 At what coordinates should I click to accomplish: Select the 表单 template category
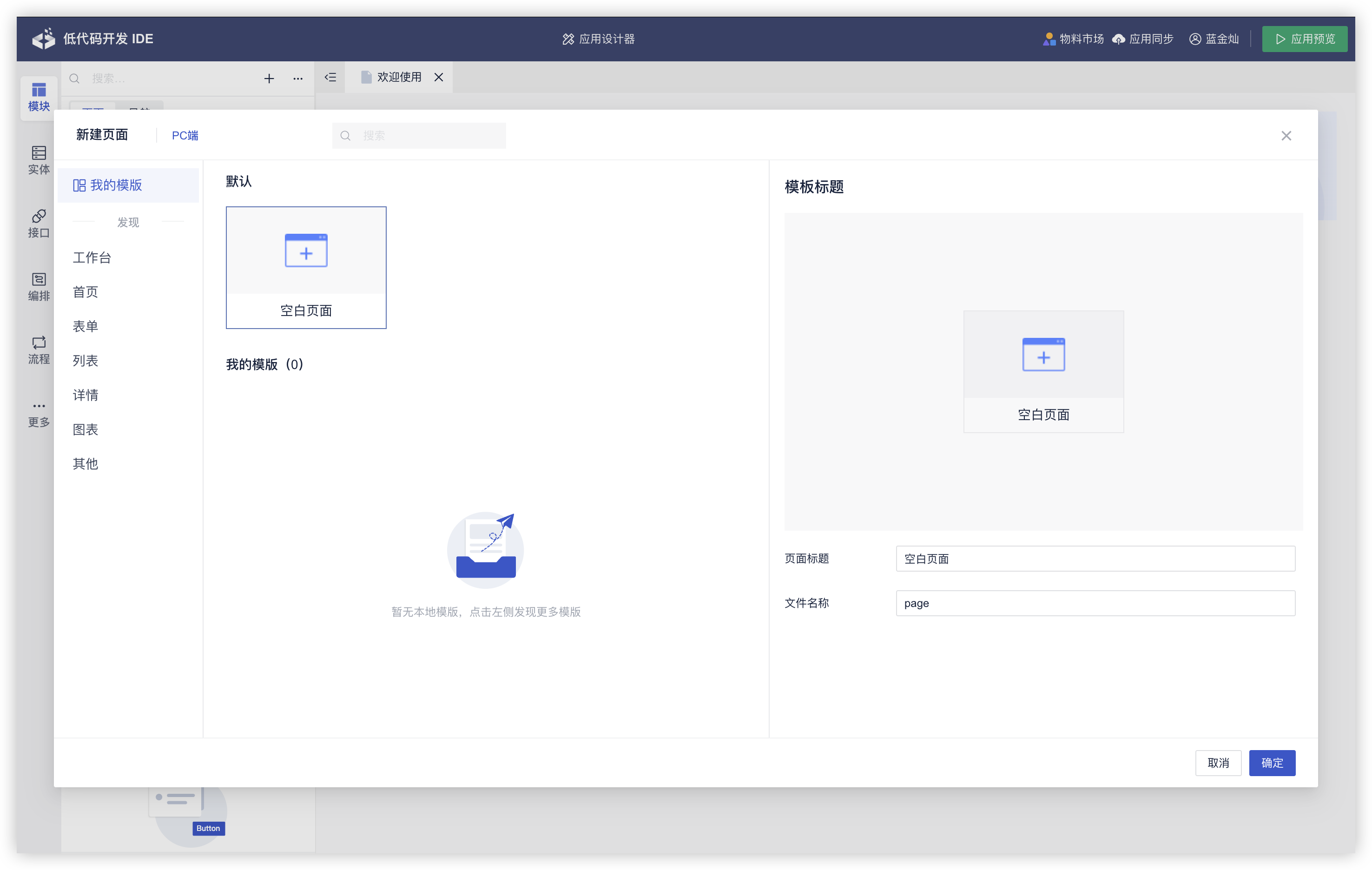(x=86, y=326)
